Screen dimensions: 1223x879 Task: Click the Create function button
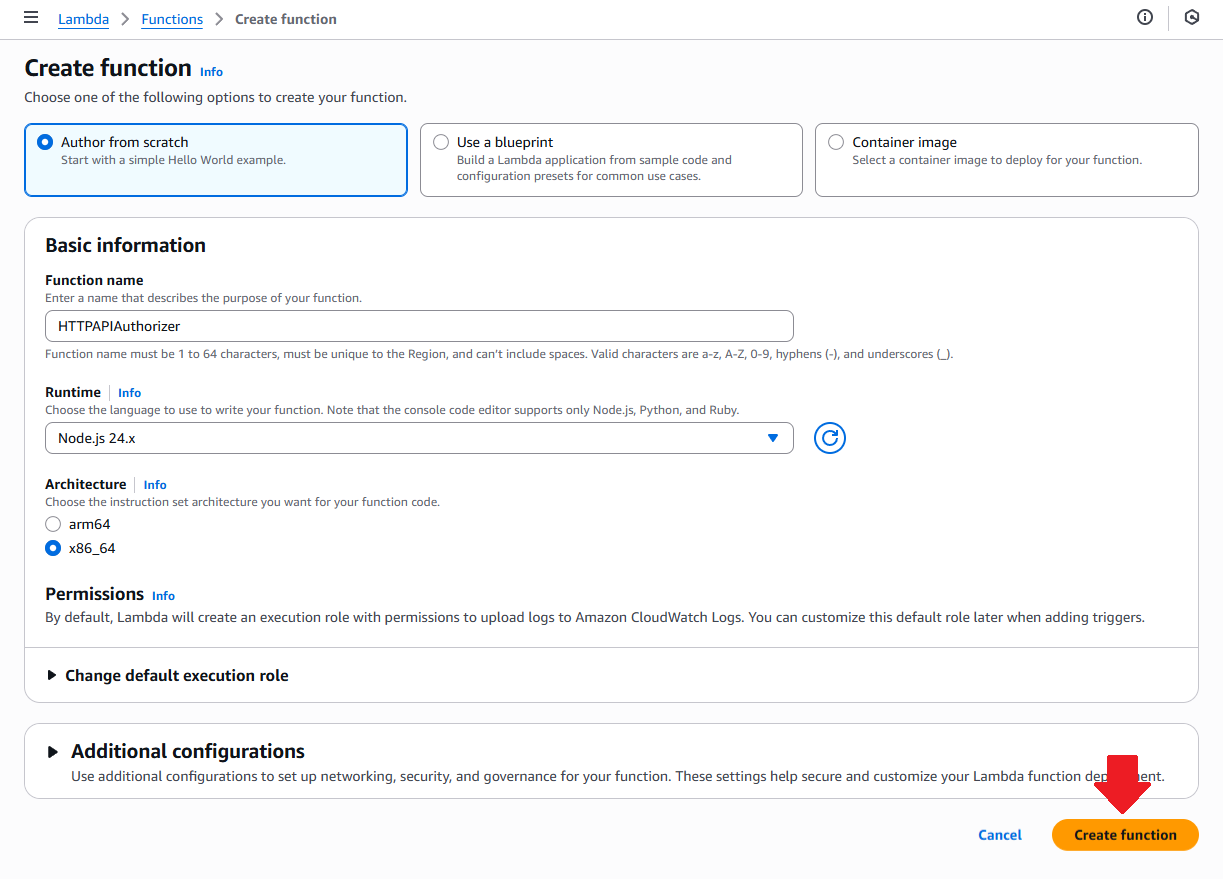[x=1125, y=835]
